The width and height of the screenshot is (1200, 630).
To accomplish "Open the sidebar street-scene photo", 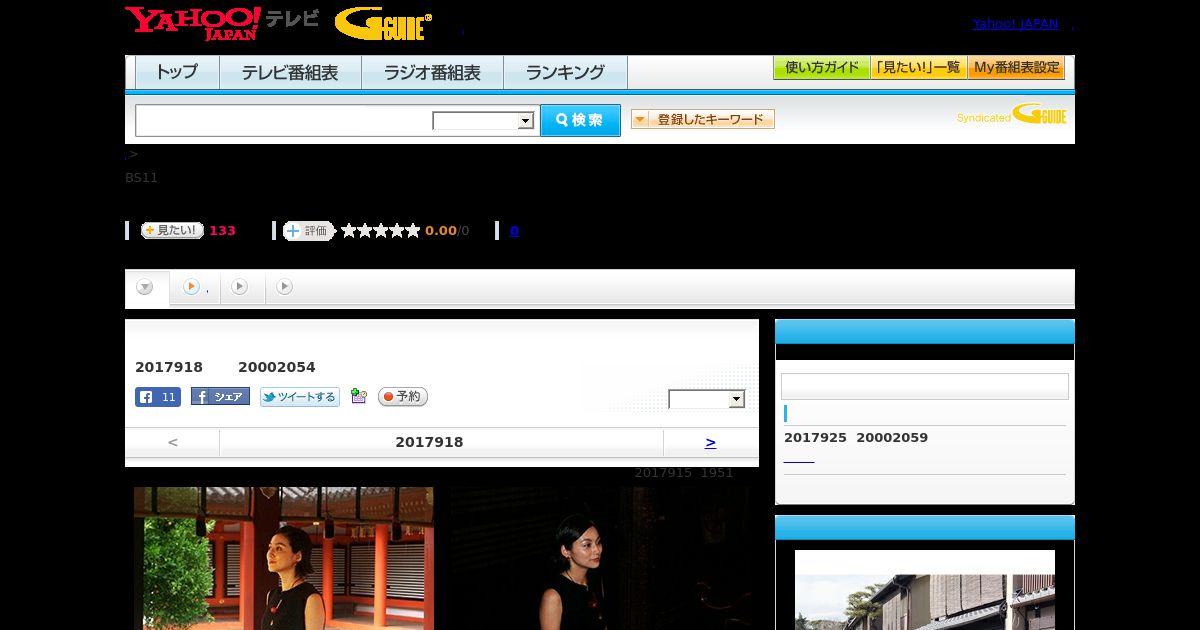I will (925, 590).
